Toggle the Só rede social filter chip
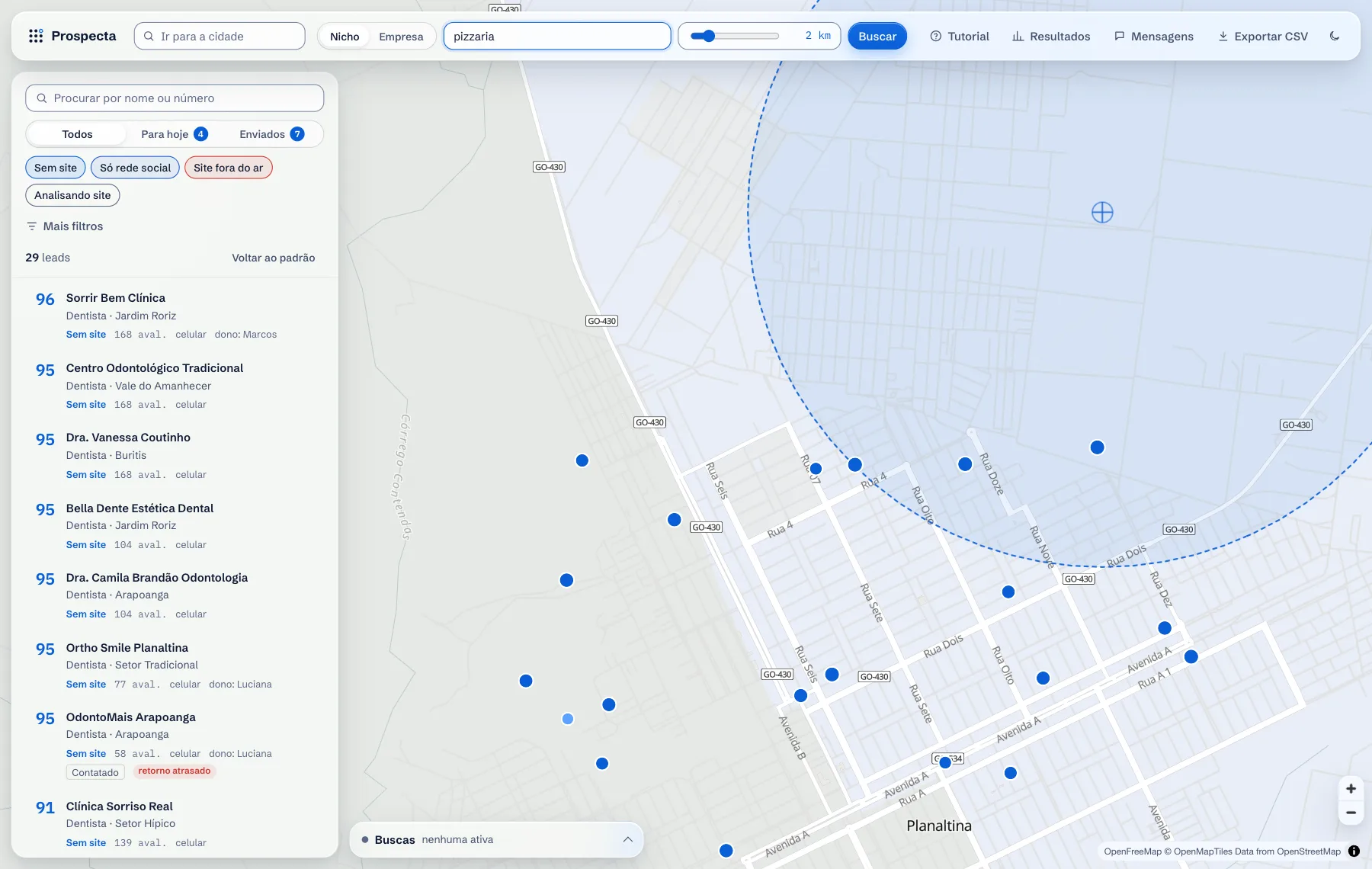The image size is (1372, 869). [x=136, y=168]
